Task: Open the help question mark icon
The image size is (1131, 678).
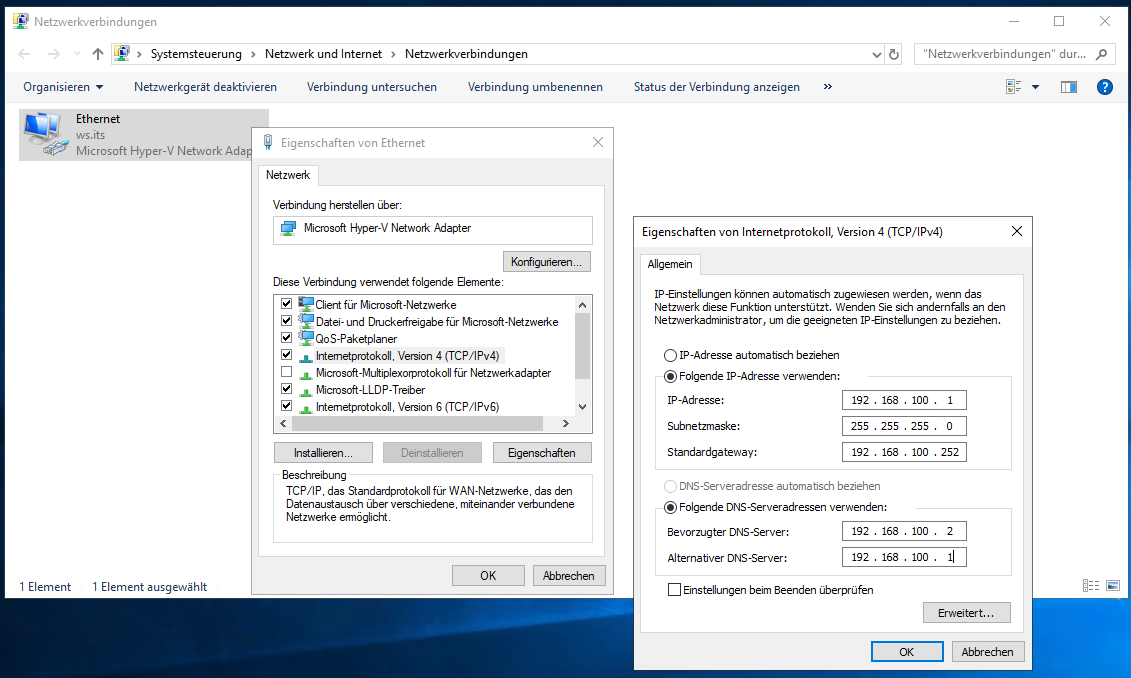Action: tap(1104, 87)
